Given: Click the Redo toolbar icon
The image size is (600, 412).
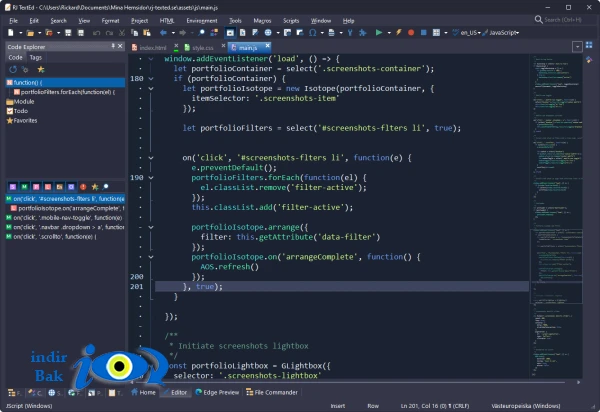Looking at the screenshot, I should [x=109, y=33].
